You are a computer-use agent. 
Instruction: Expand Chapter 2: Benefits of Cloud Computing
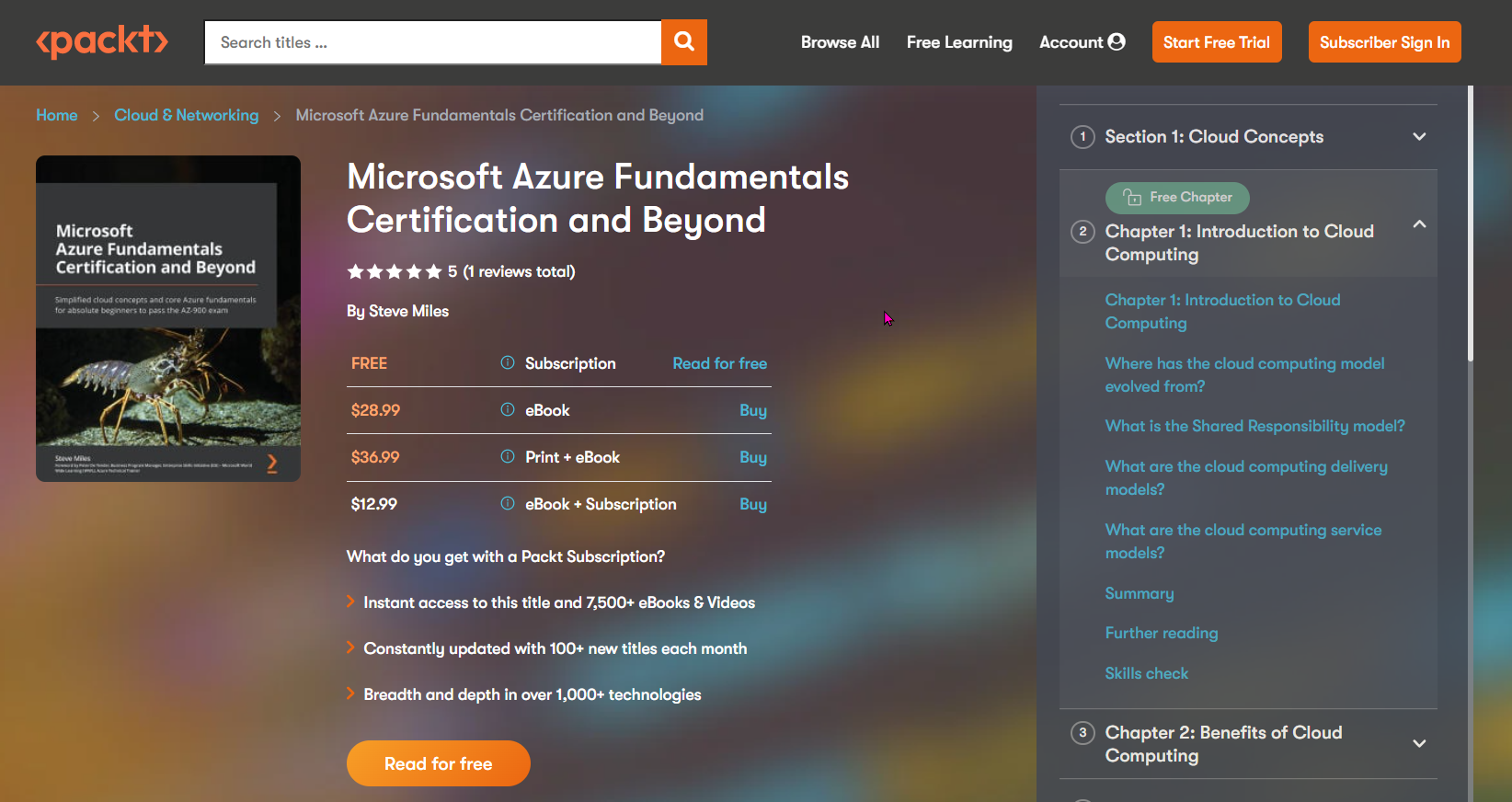click(x=1419, y=744)
